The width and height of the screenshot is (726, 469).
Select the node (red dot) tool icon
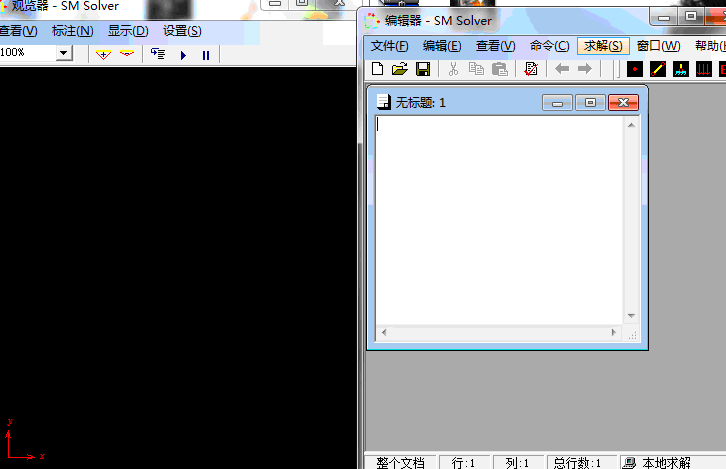(x=635, y=69)
